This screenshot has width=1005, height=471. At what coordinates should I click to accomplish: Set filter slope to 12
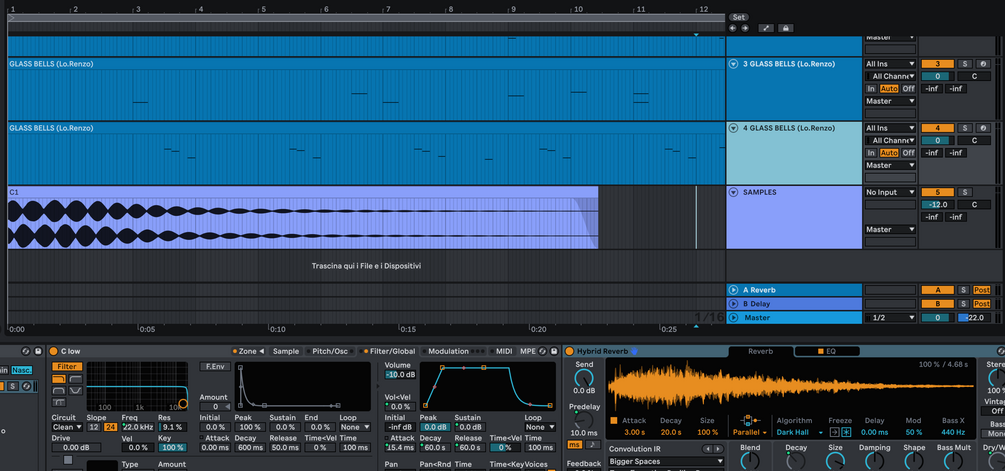coord(94,427)
